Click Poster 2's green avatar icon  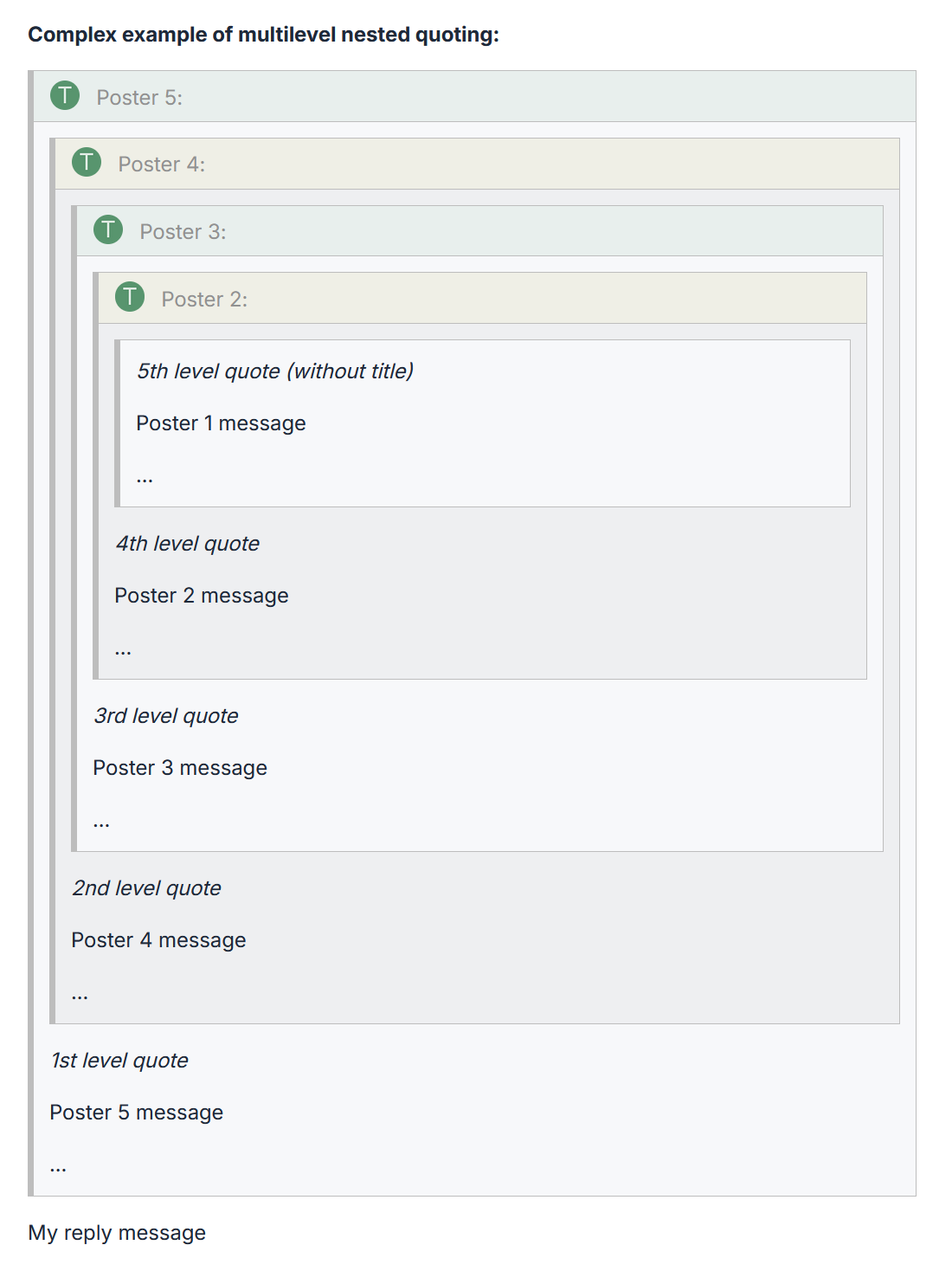click(130, 297)
